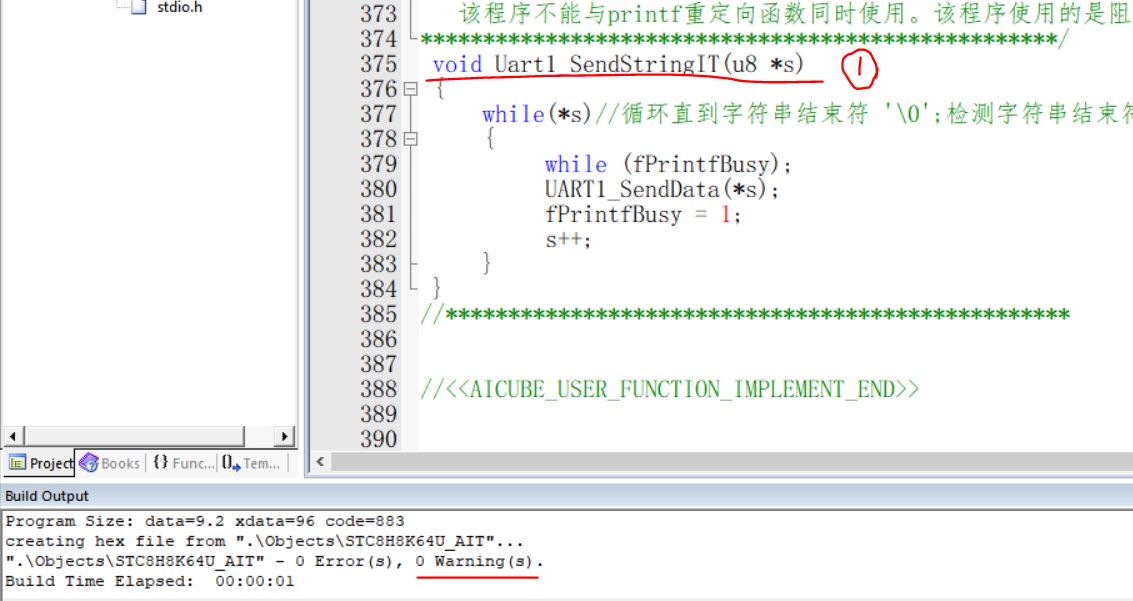Click project panel scroll right arrow
This screenshot has height=601, width=1133.
285,436
